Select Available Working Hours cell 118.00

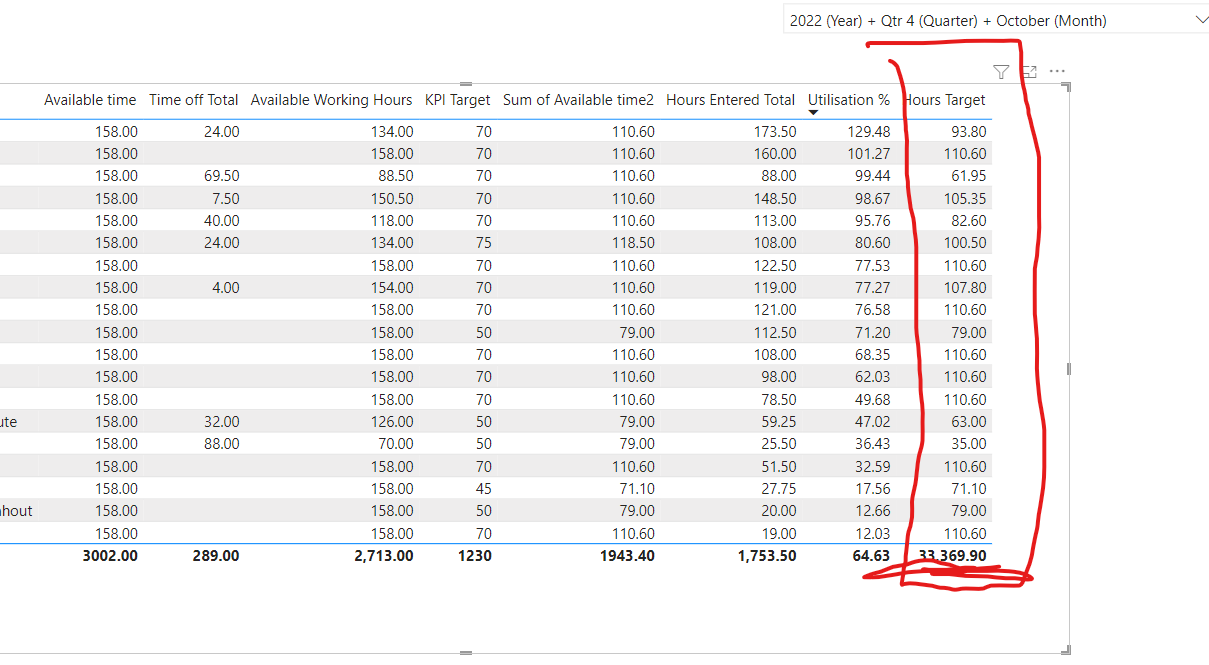(x=390, y=220)
